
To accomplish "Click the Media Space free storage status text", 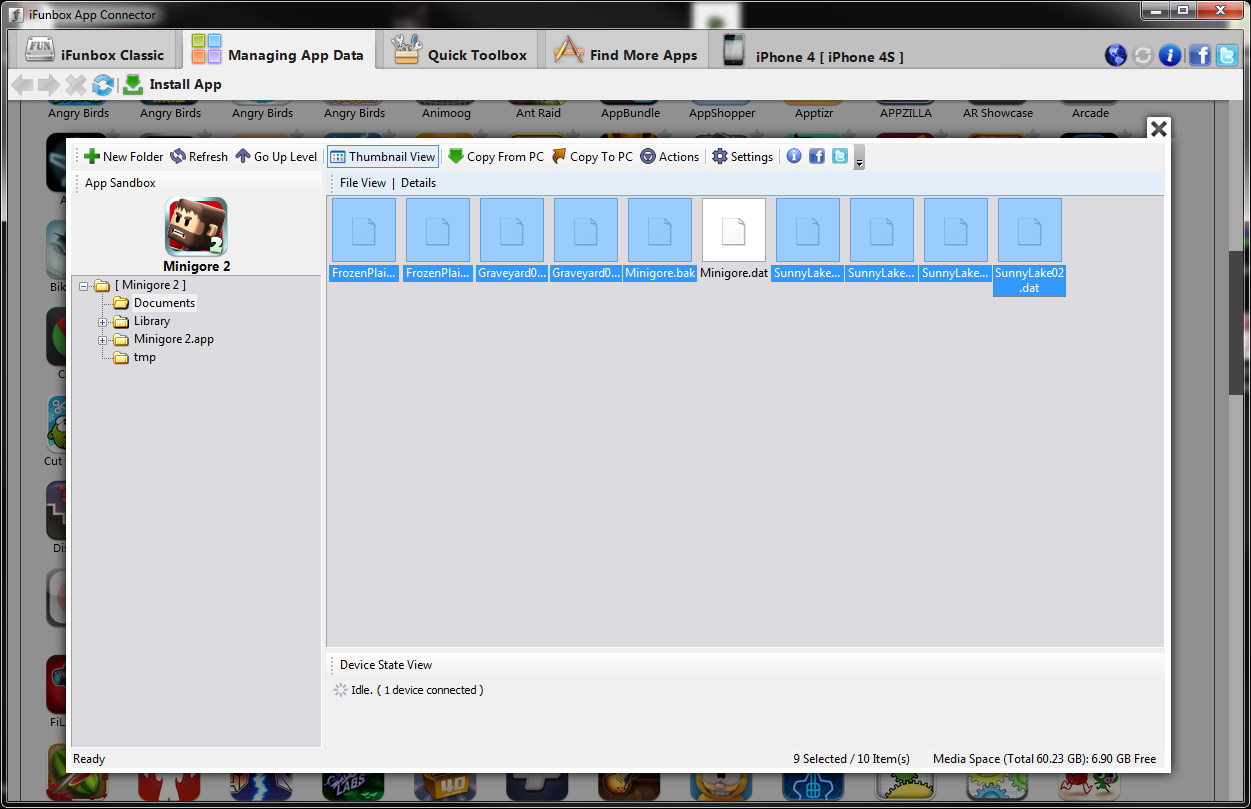I will pos(1044,759).
